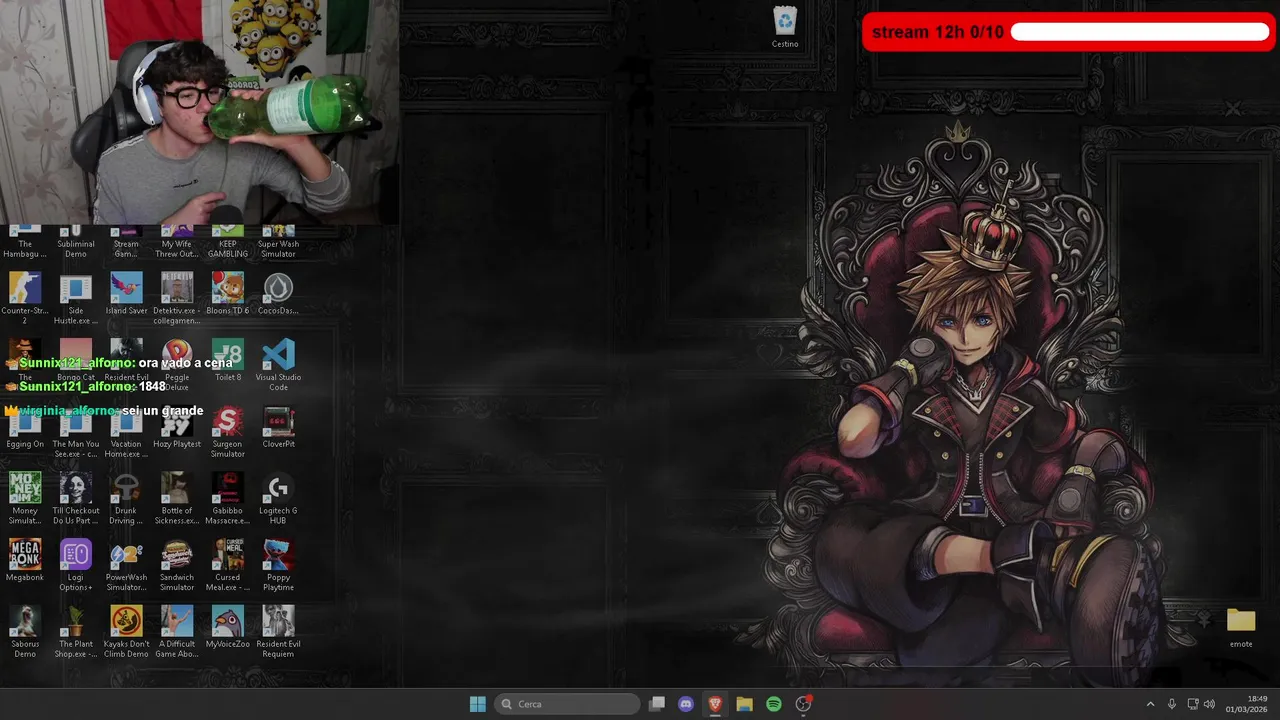The width and height of the screenshot is (1280, 720).
Task: Open the volume tray icon
Action: click(x=1209, y=704)
